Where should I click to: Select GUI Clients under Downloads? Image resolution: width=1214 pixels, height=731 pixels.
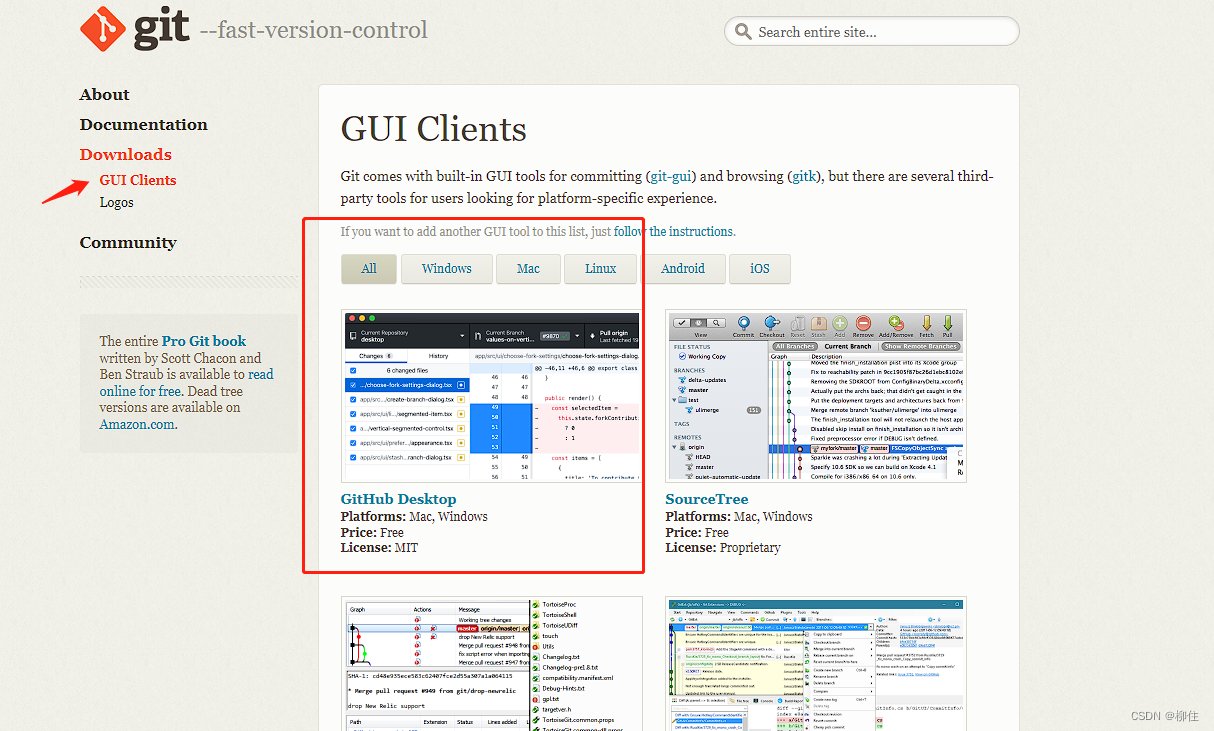[x=138, y=181]
